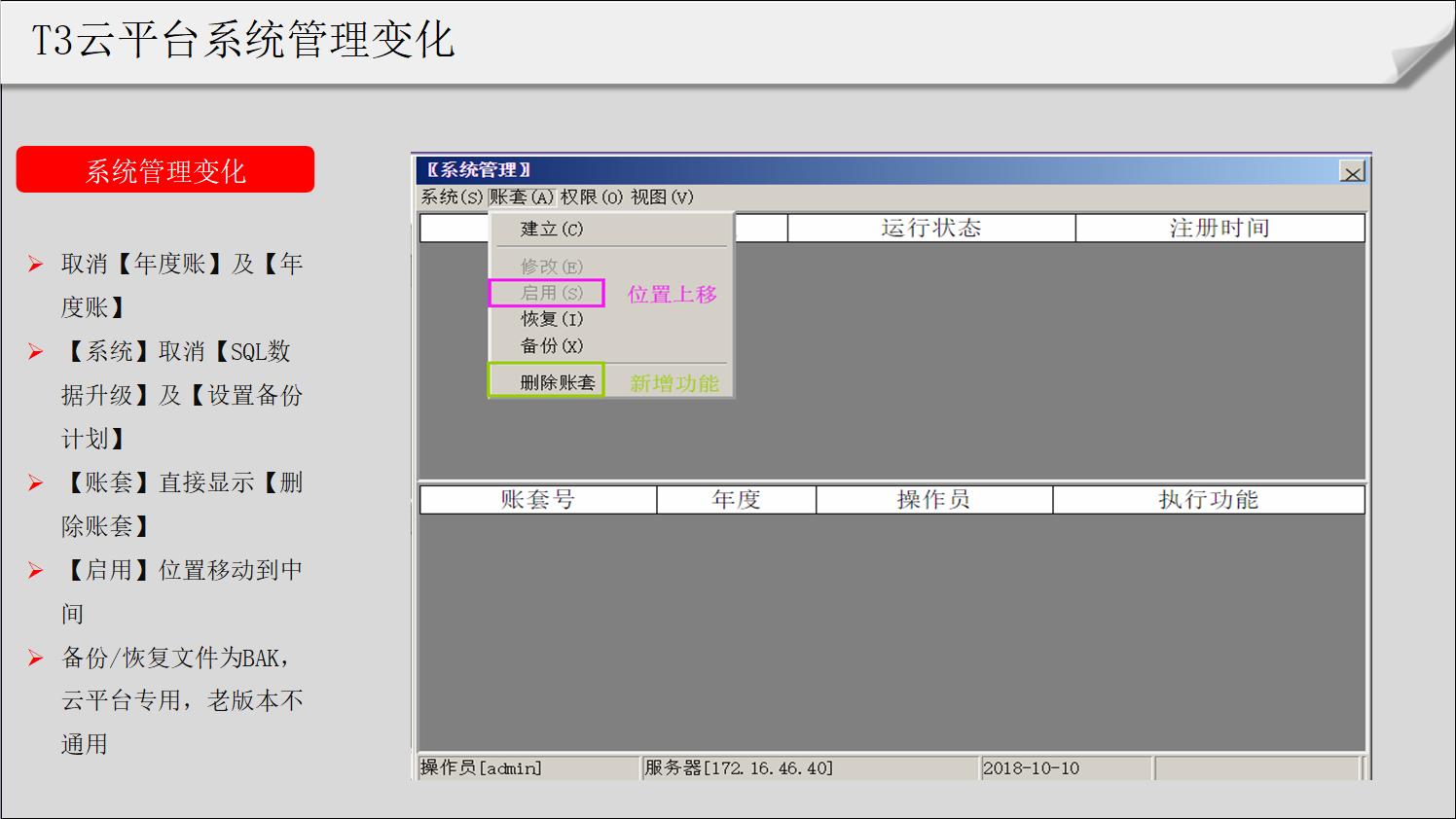Viewport: 1456px width, 819px height.
Task: Select the new 删除账套 function
Action: click(x=548, y=380)
